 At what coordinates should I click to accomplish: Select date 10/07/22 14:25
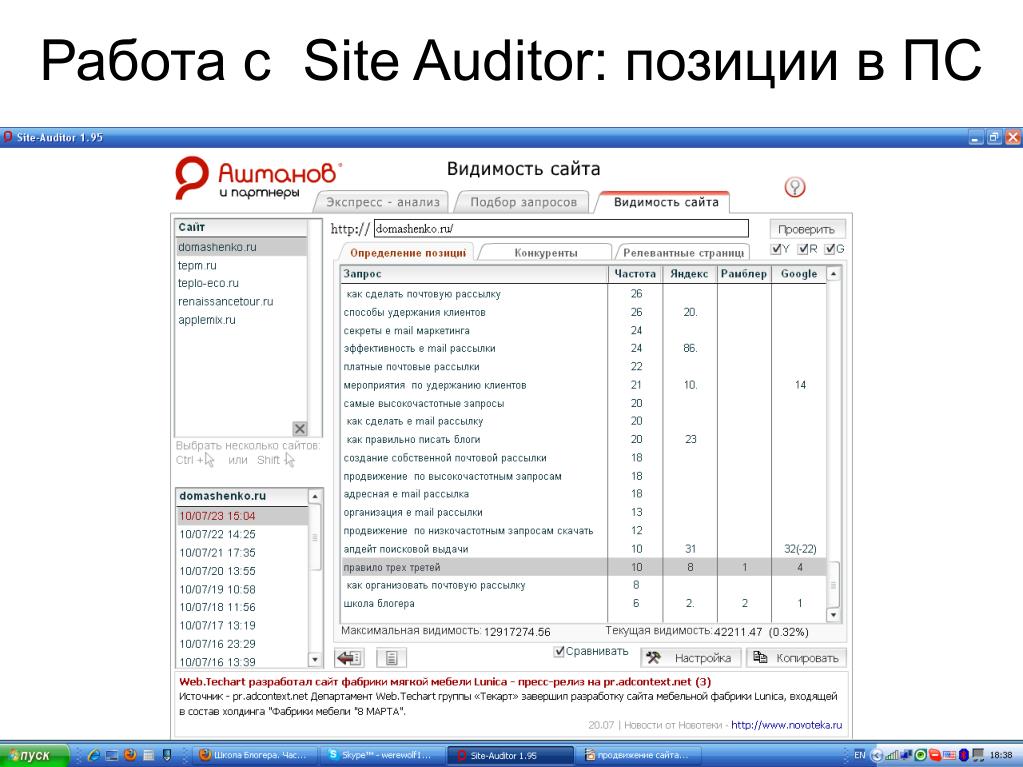pyautogui.click(x=242, y=534)
